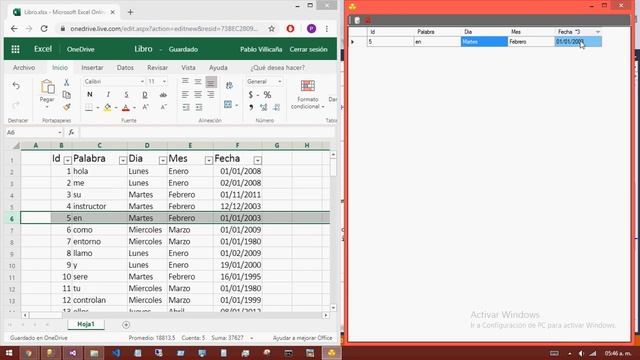Switch to the Datos ribbon tab
Screen dimensions: 640x360
[125, 68]
